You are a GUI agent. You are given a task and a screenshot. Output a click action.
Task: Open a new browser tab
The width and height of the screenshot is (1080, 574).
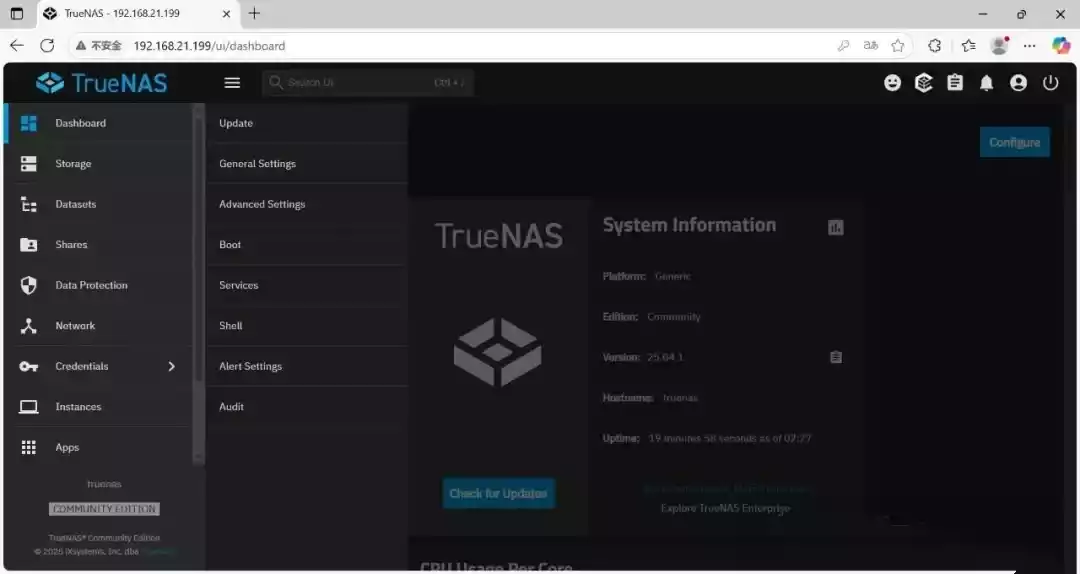(x=254, y=13)
